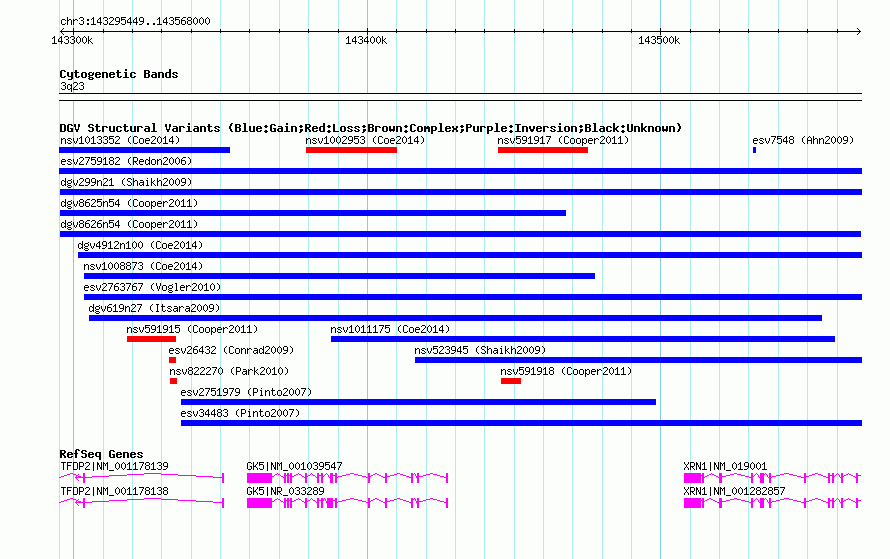Click the Cytogenetic Bands track heading

119,74
